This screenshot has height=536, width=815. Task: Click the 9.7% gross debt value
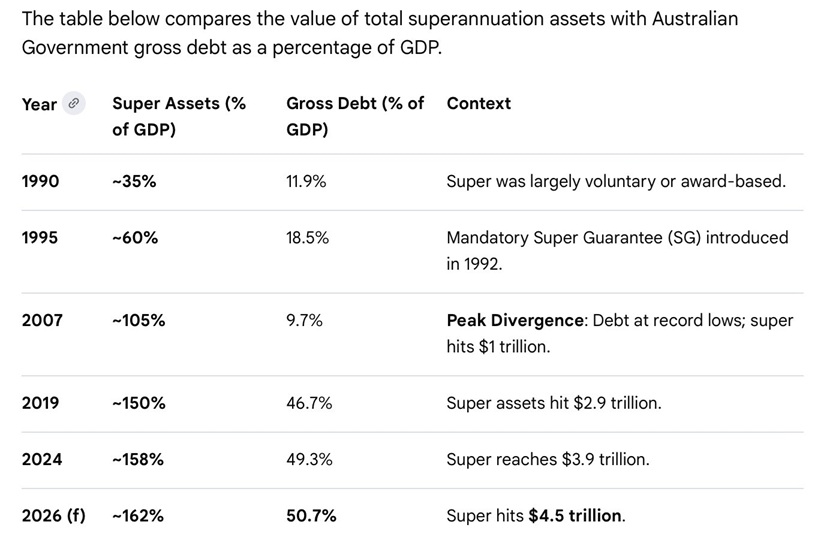point(304,320)
